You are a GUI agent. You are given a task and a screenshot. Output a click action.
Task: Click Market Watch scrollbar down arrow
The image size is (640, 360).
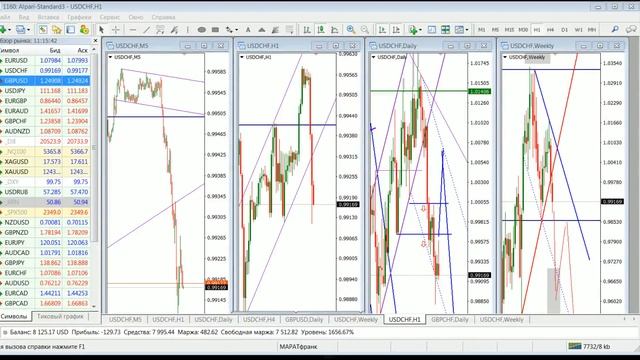[x=94, y=306]
